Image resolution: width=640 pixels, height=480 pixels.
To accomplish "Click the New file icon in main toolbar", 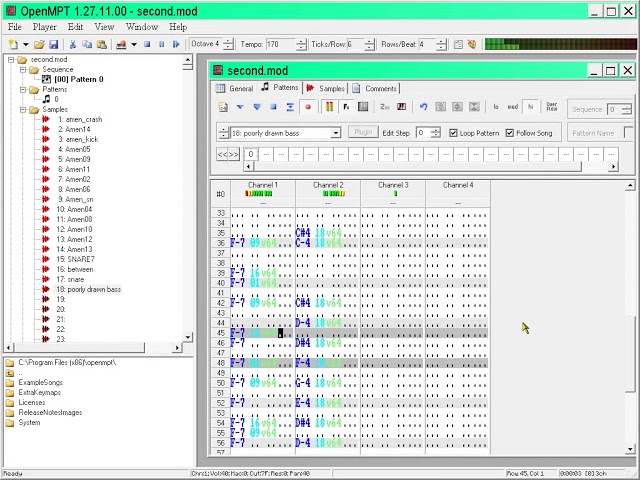I will [x=13, y=44].
